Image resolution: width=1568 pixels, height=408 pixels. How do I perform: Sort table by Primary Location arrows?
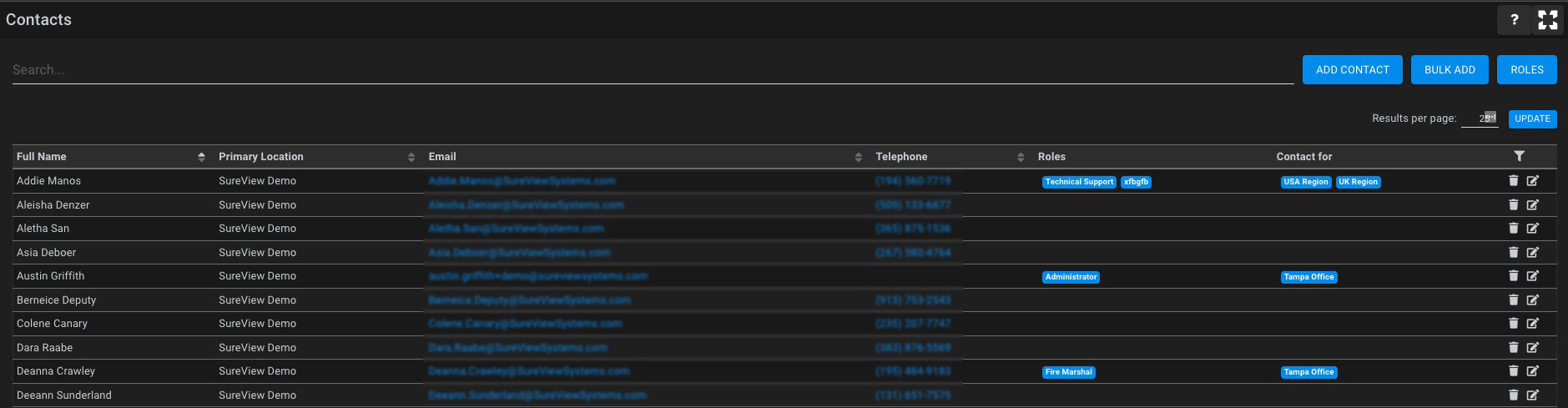[x=411, y=157]
